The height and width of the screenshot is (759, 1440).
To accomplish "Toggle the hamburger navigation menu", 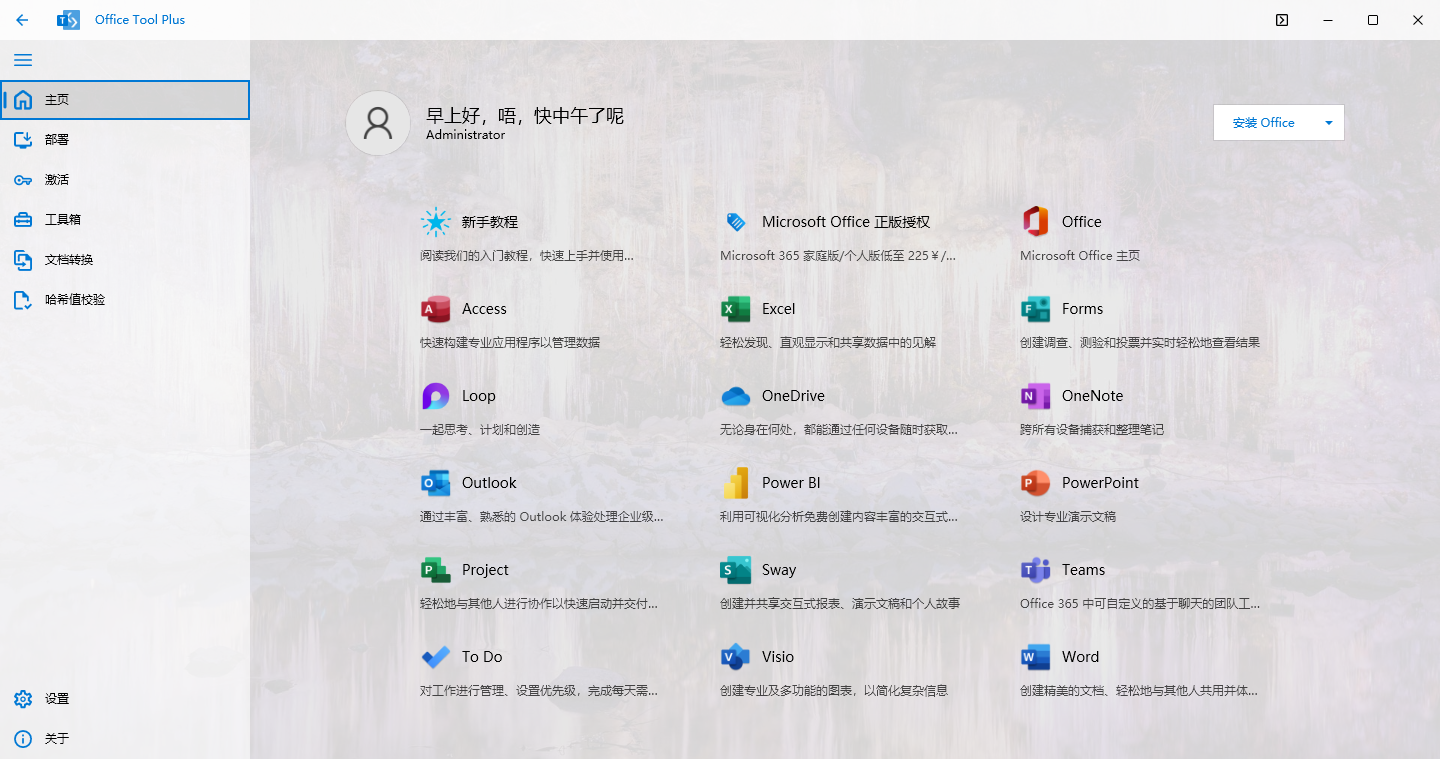I will click(x=23, y=60).
